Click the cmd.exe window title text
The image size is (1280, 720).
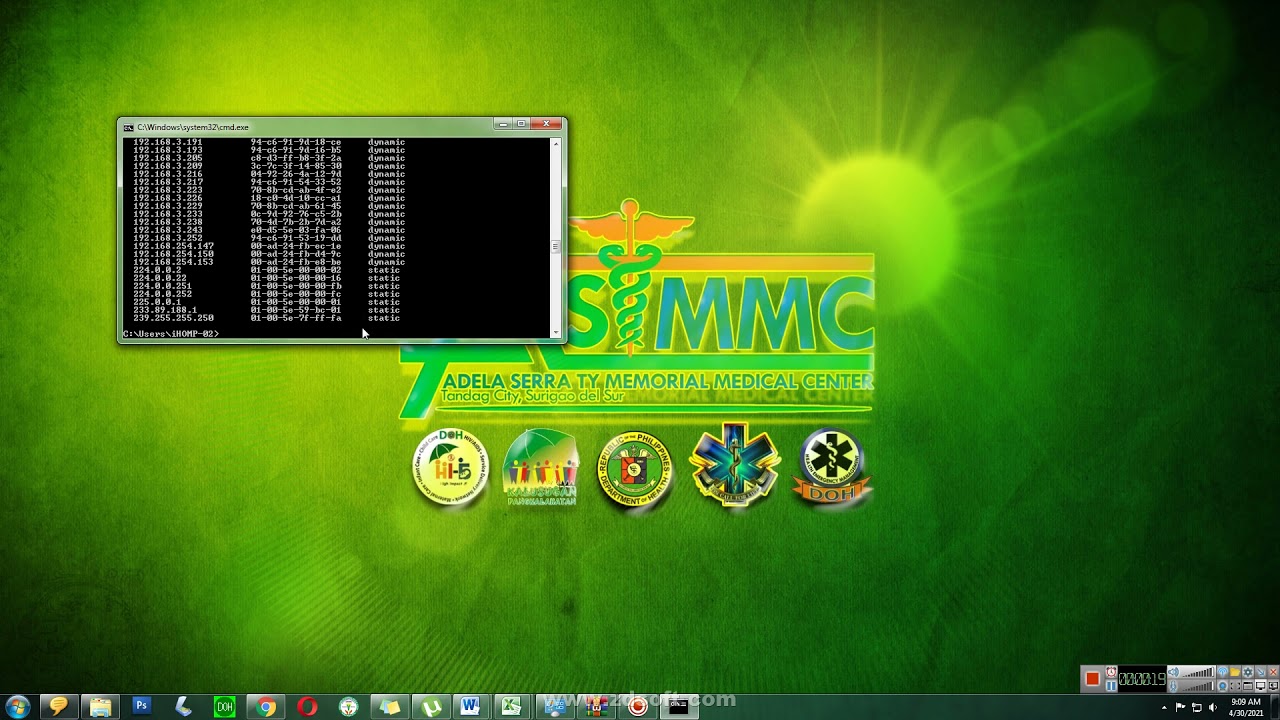click(x=193, y=127)
